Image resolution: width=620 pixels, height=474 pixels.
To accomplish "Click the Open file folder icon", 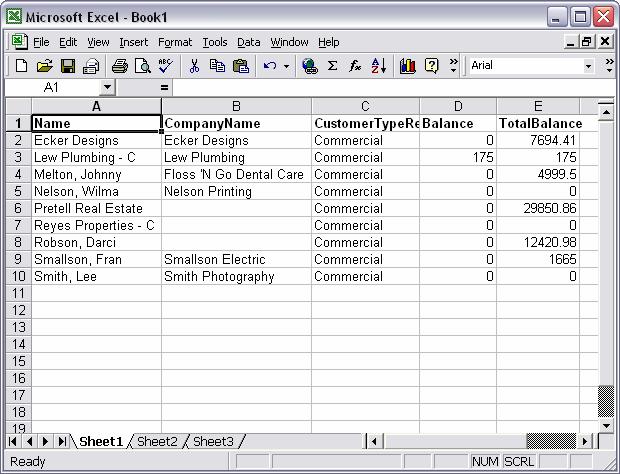I will point(44,66).
